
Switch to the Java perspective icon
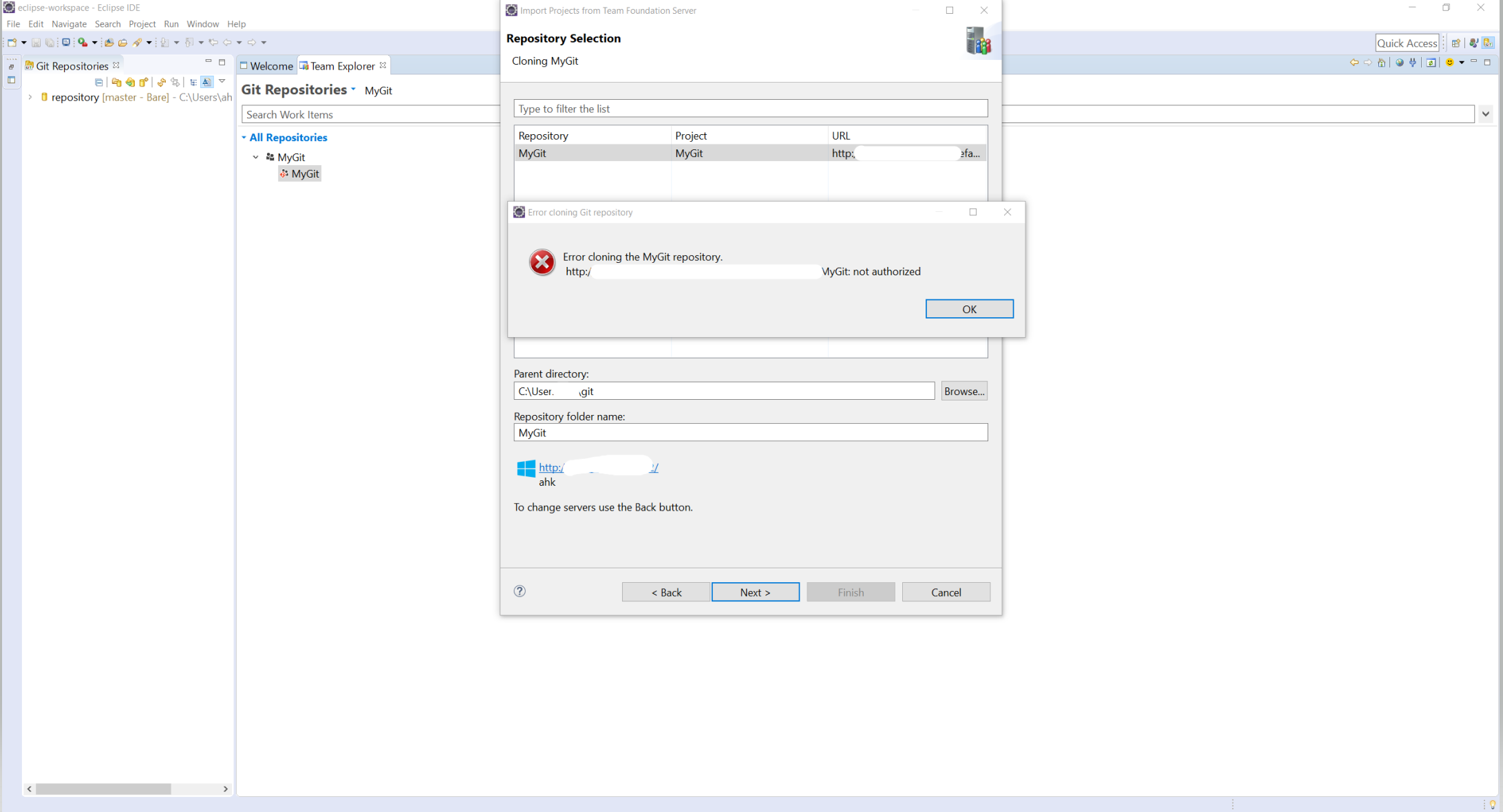[x=1473, y=43]
